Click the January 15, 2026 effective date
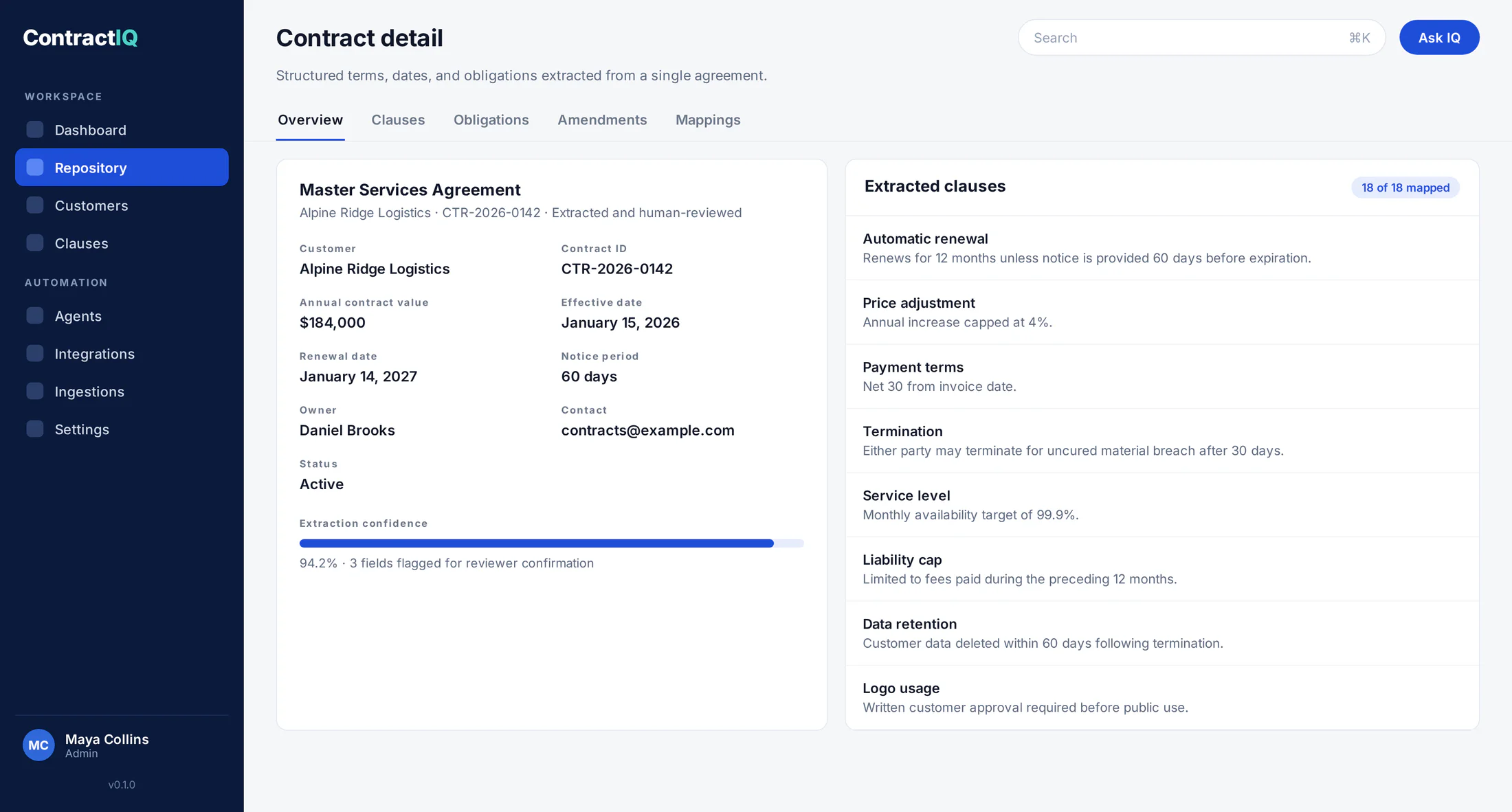Viewport: 1512px width, 812px height. [620, 323]
